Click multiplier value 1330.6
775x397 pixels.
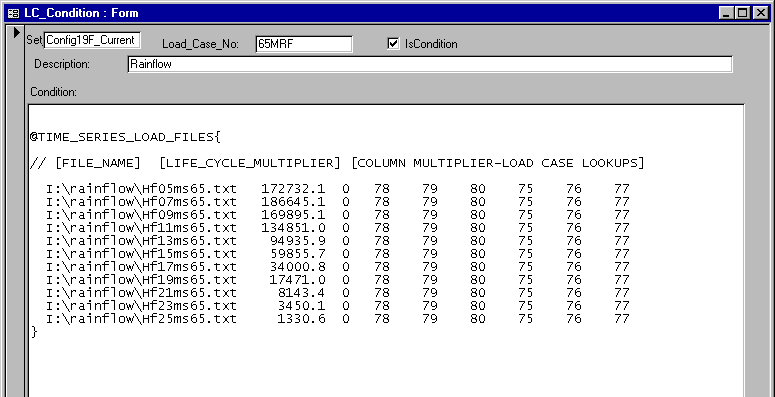(302, 319)
